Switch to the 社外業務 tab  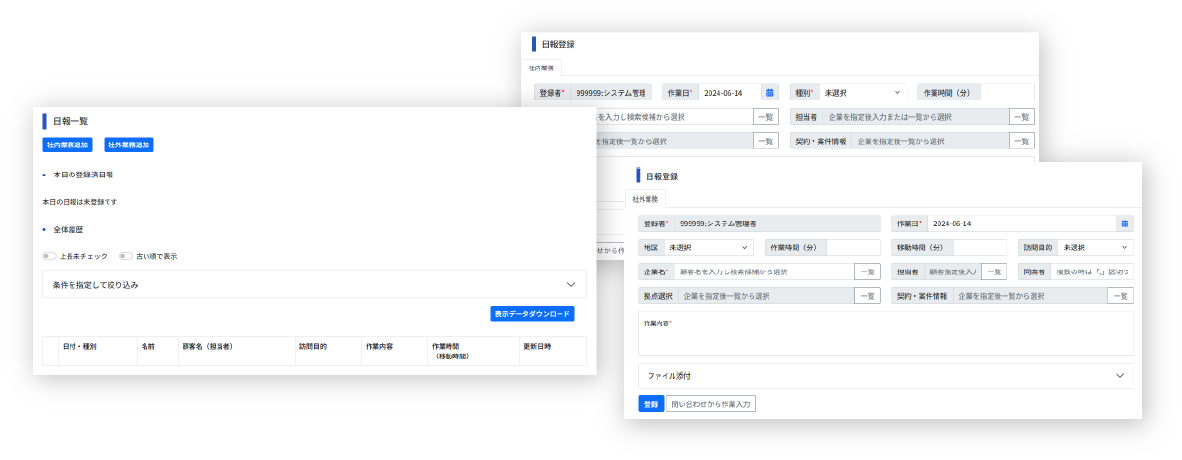point(645,199)
